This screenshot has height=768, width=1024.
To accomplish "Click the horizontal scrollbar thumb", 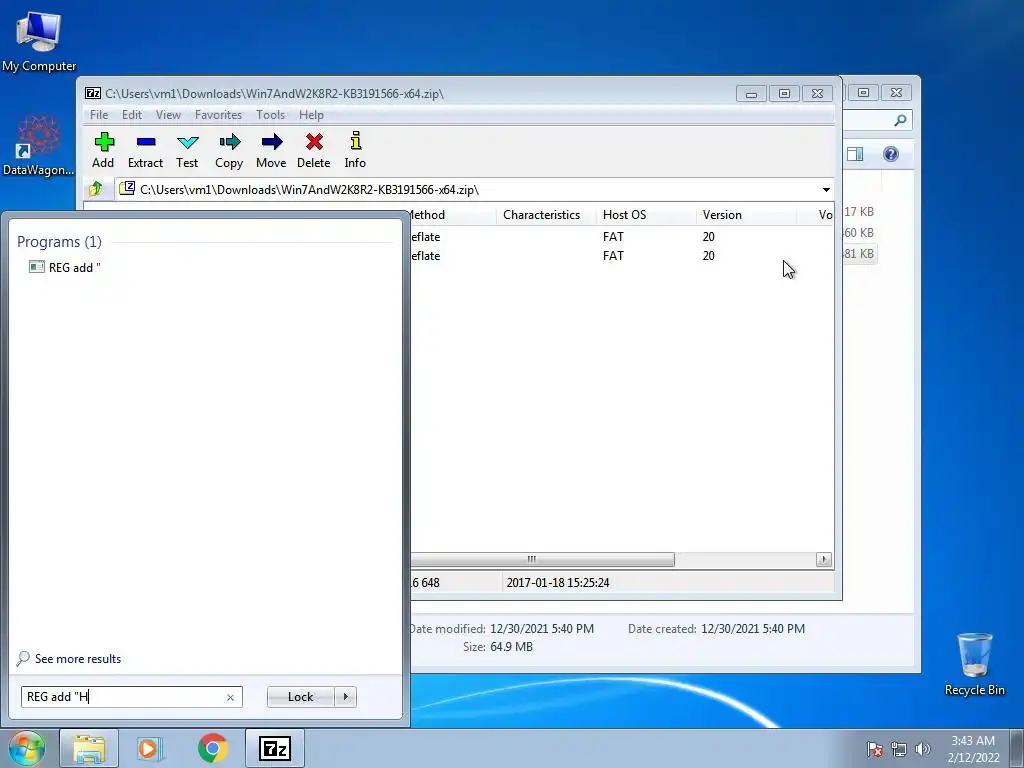I will [542, 560].
